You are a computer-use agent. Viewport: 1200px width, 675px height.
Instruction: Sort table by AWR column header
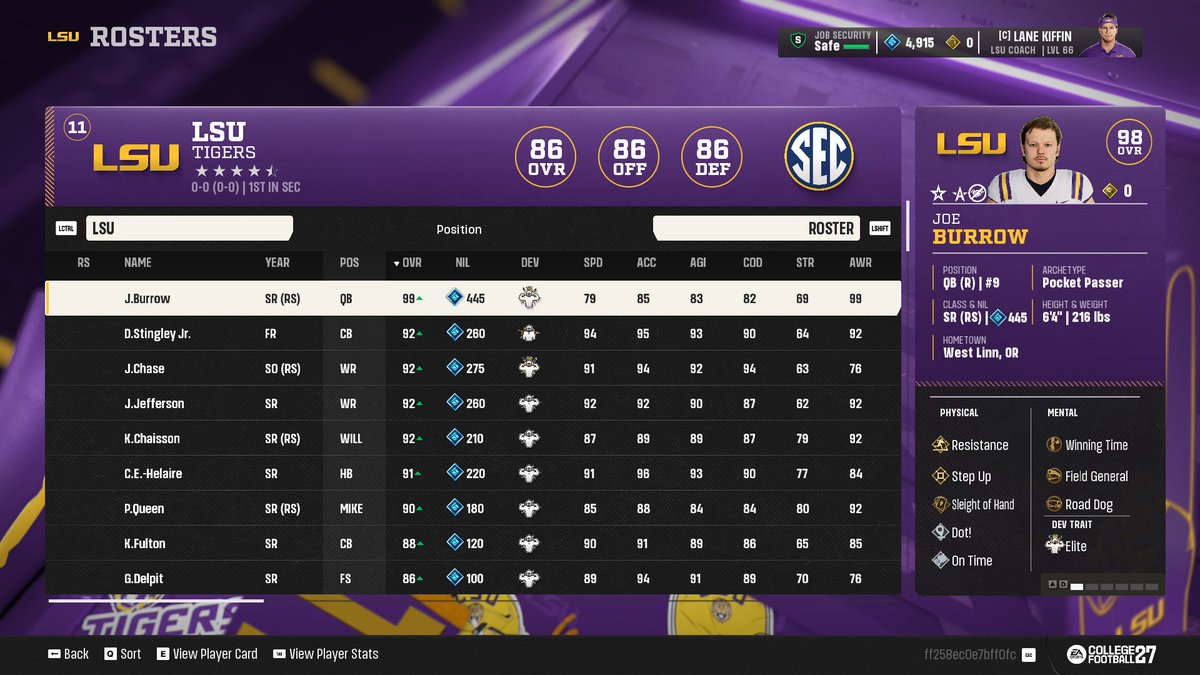point(860,263)
